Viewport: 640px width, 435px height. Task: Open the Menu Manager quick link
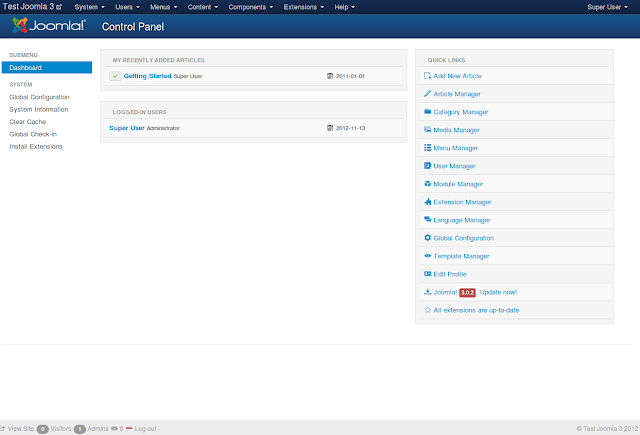pyautogui.click(x=456, y=148)
